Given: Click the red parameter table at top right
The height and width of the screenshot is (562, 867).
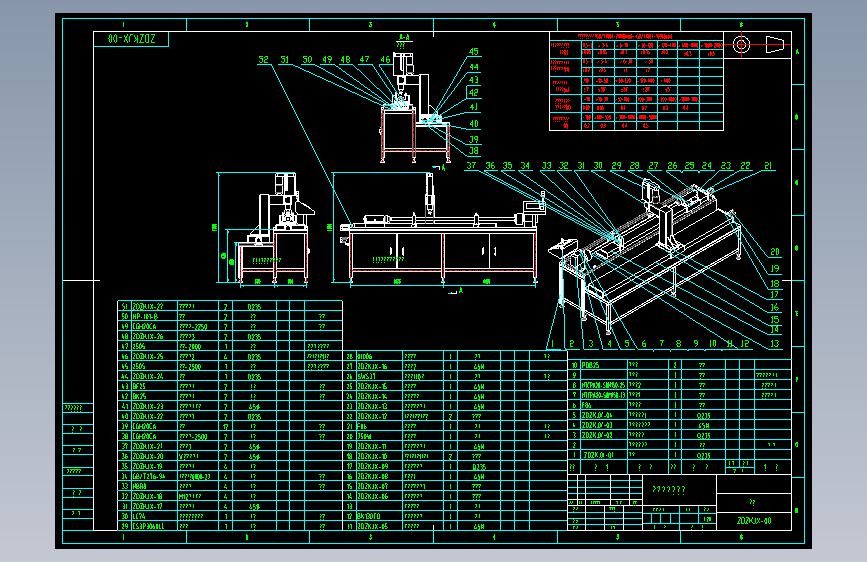Looking at the screenshot, I should (x=636, y=82).
